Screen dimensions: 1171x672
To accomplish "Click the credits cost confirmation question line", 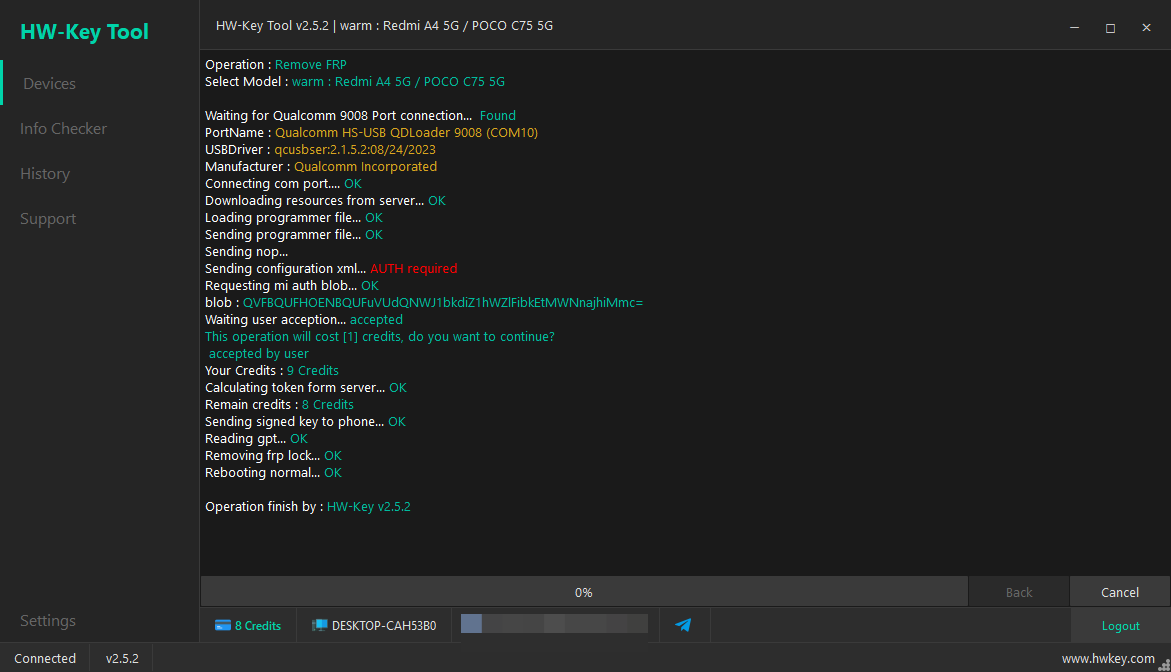I will coord(379,337).
